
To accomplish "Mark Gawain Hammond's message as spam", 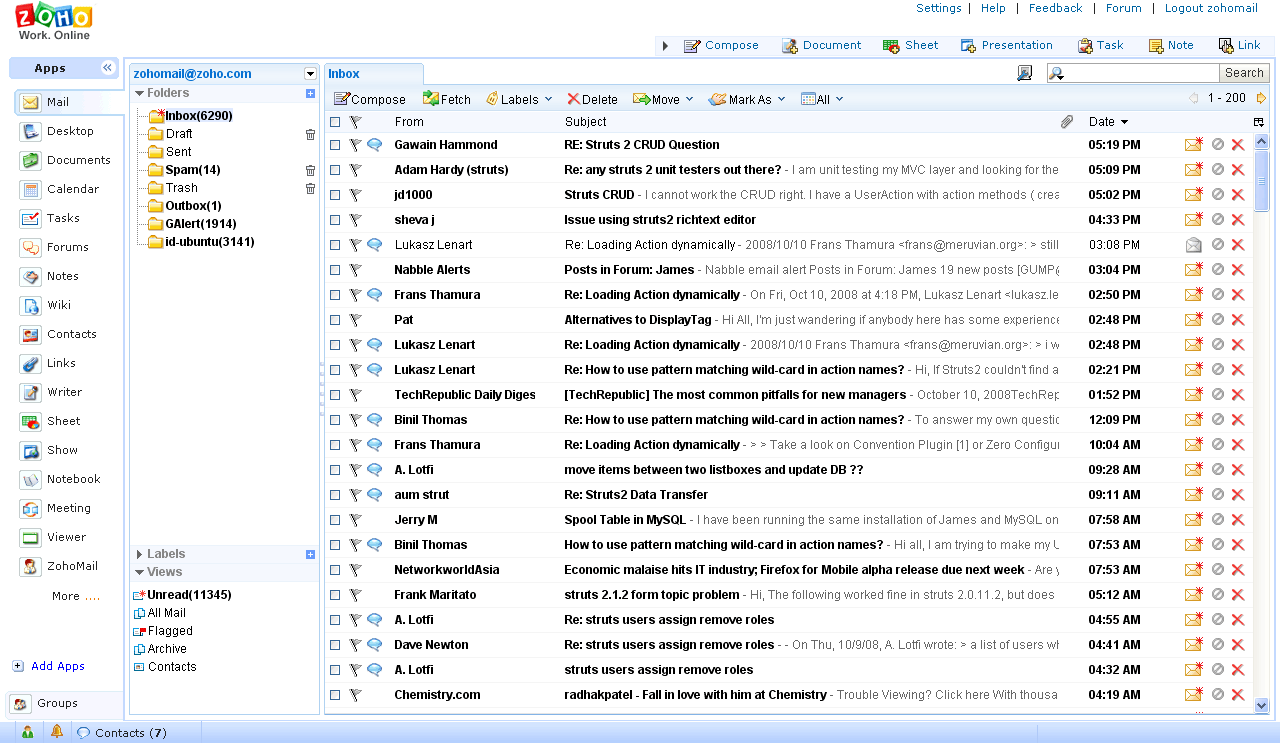I will pos(1216,144).
